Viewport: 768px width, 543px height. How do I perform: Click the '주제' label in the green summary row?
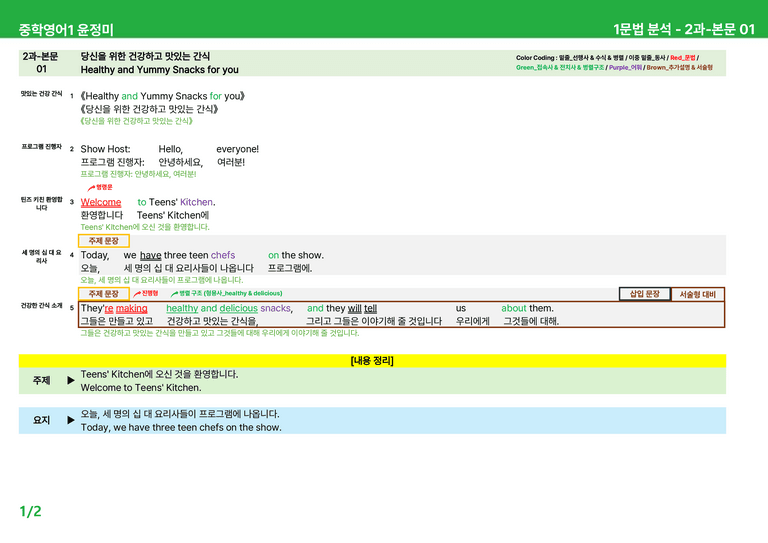[x=41, y=380]
